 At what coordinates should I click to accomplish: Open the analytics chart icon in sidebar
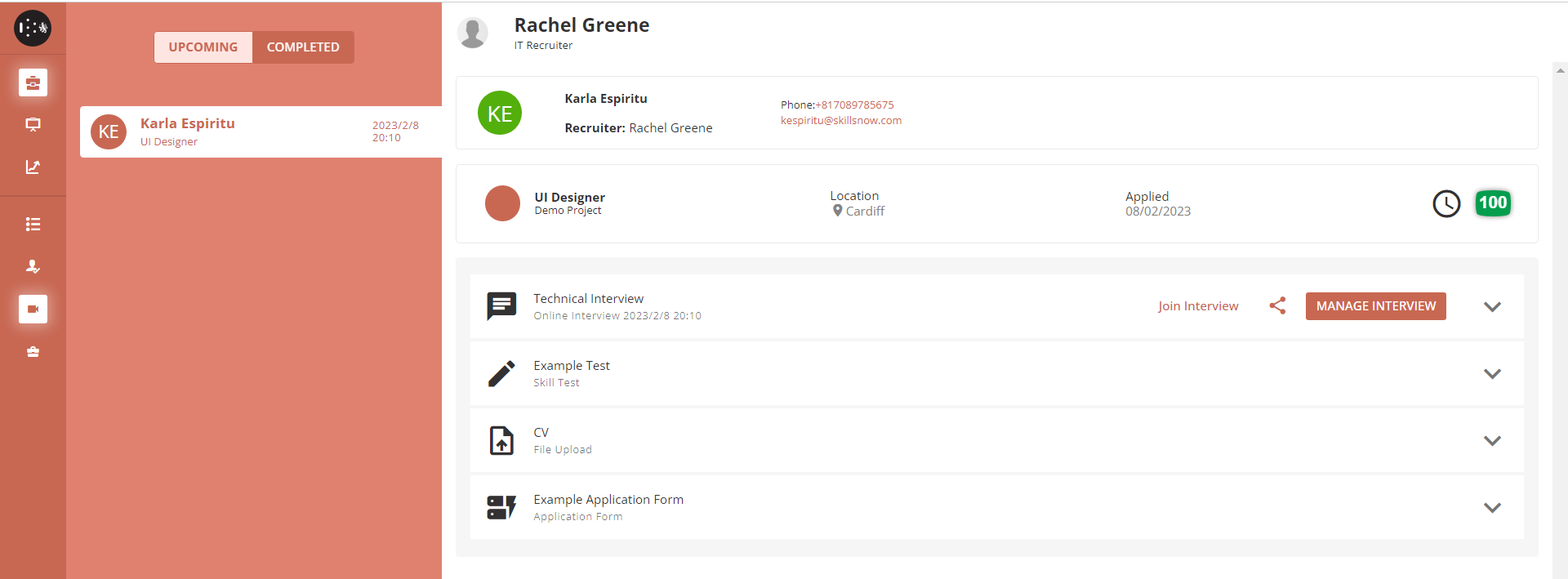coord(33,167)
